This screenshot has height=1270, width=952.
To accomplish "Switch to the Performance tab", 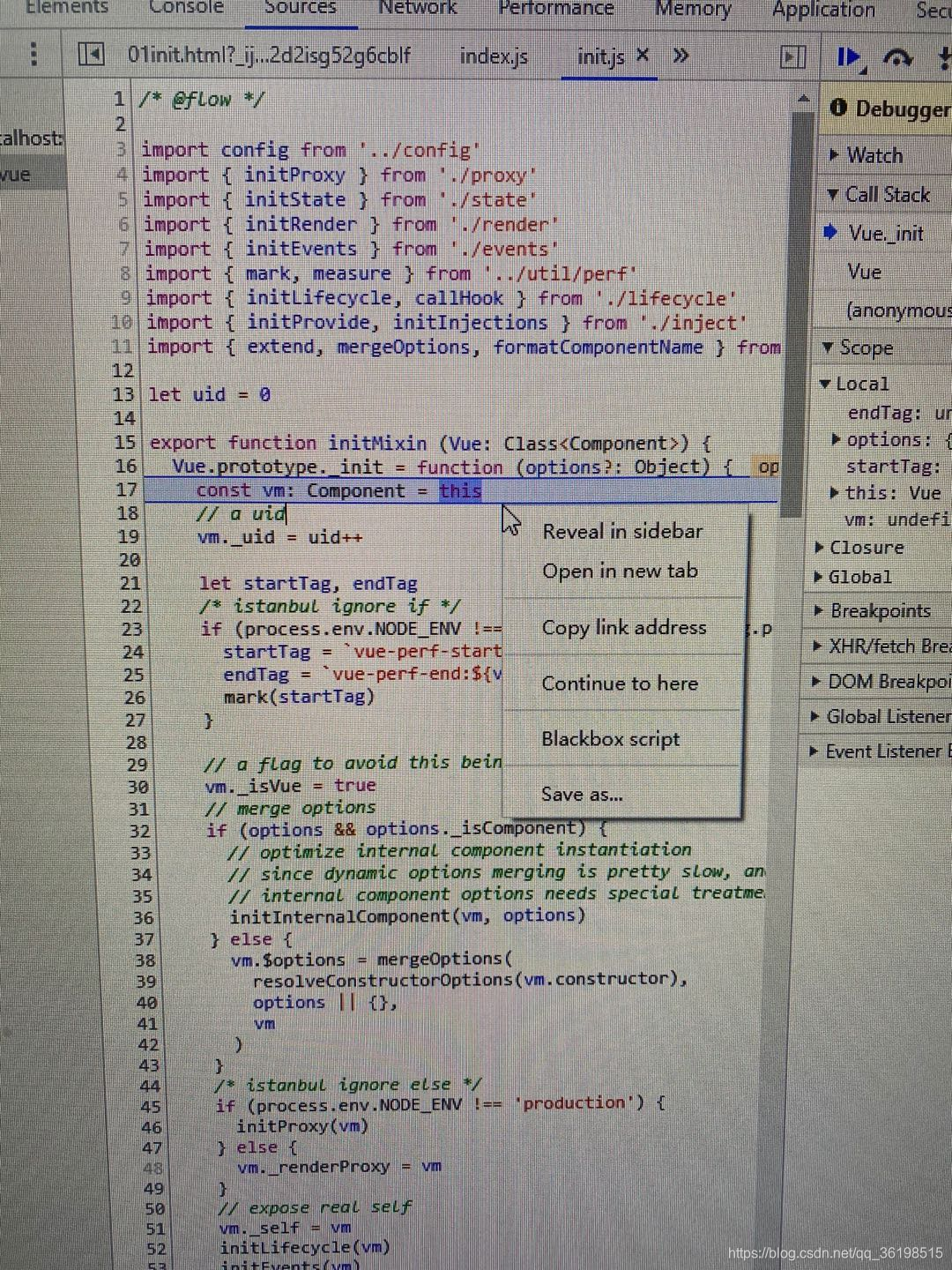I will [556, 8].
